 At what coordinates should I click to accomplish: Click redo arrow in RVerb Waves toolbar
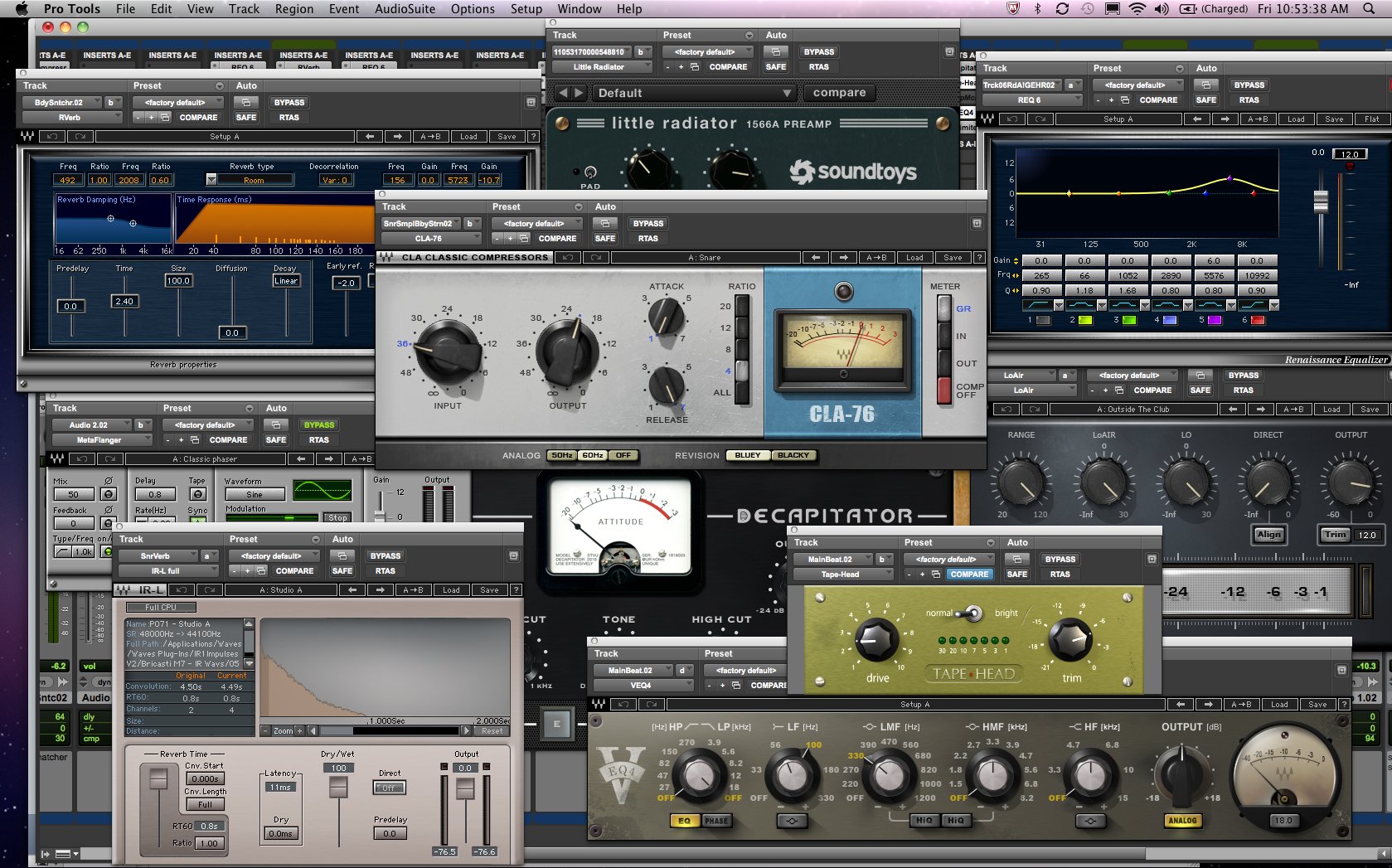pyautogui.click(x=81, y=136)
